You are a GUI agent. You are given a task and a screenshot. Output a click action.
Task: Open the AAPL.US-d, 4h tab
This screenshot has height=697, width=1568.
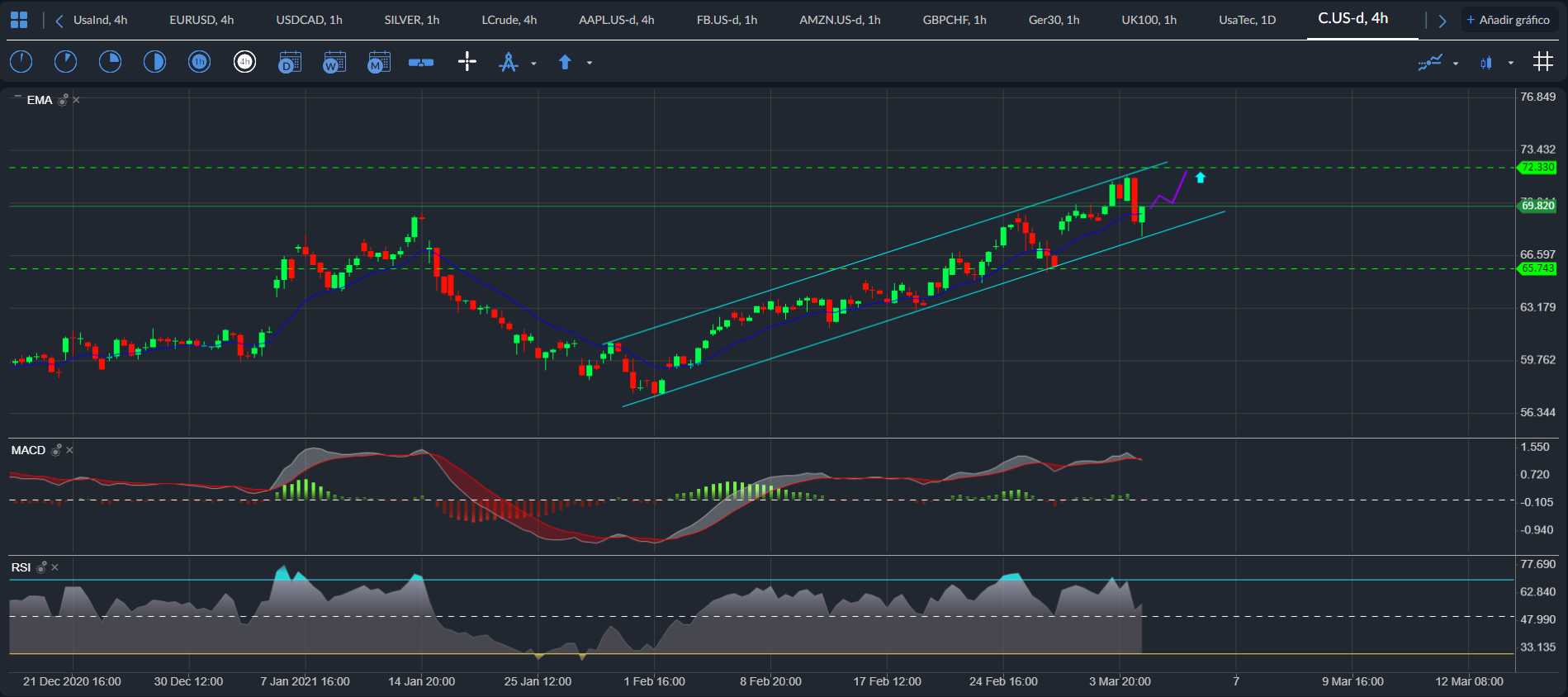tap(617, 20)
